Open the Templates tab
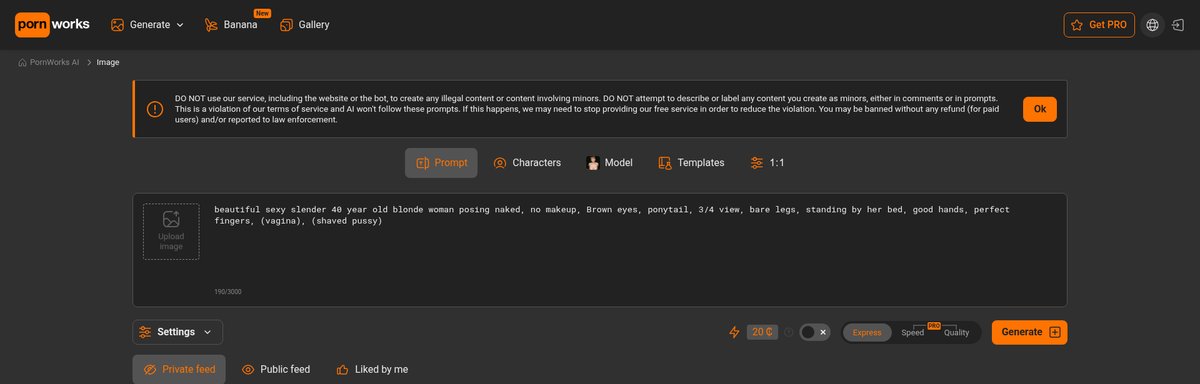This screenshot has width=1200, height=384. pos(691,163)
